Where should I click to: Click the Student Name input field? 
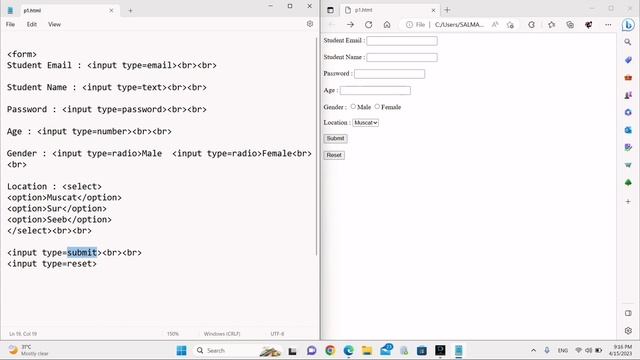pos(402,58)
